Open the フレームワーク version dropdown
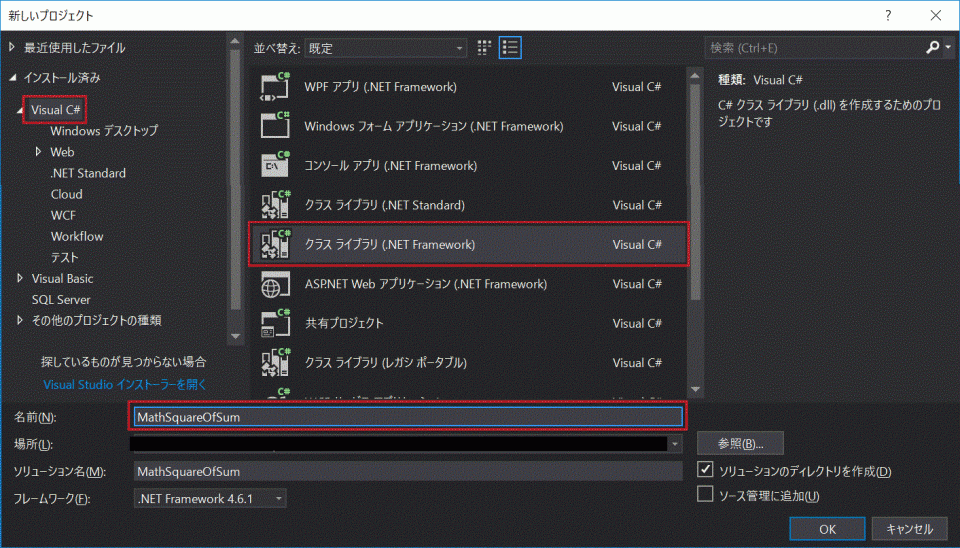Image resolution: width=960 pixels, height=548 pixels. [210, 498]
